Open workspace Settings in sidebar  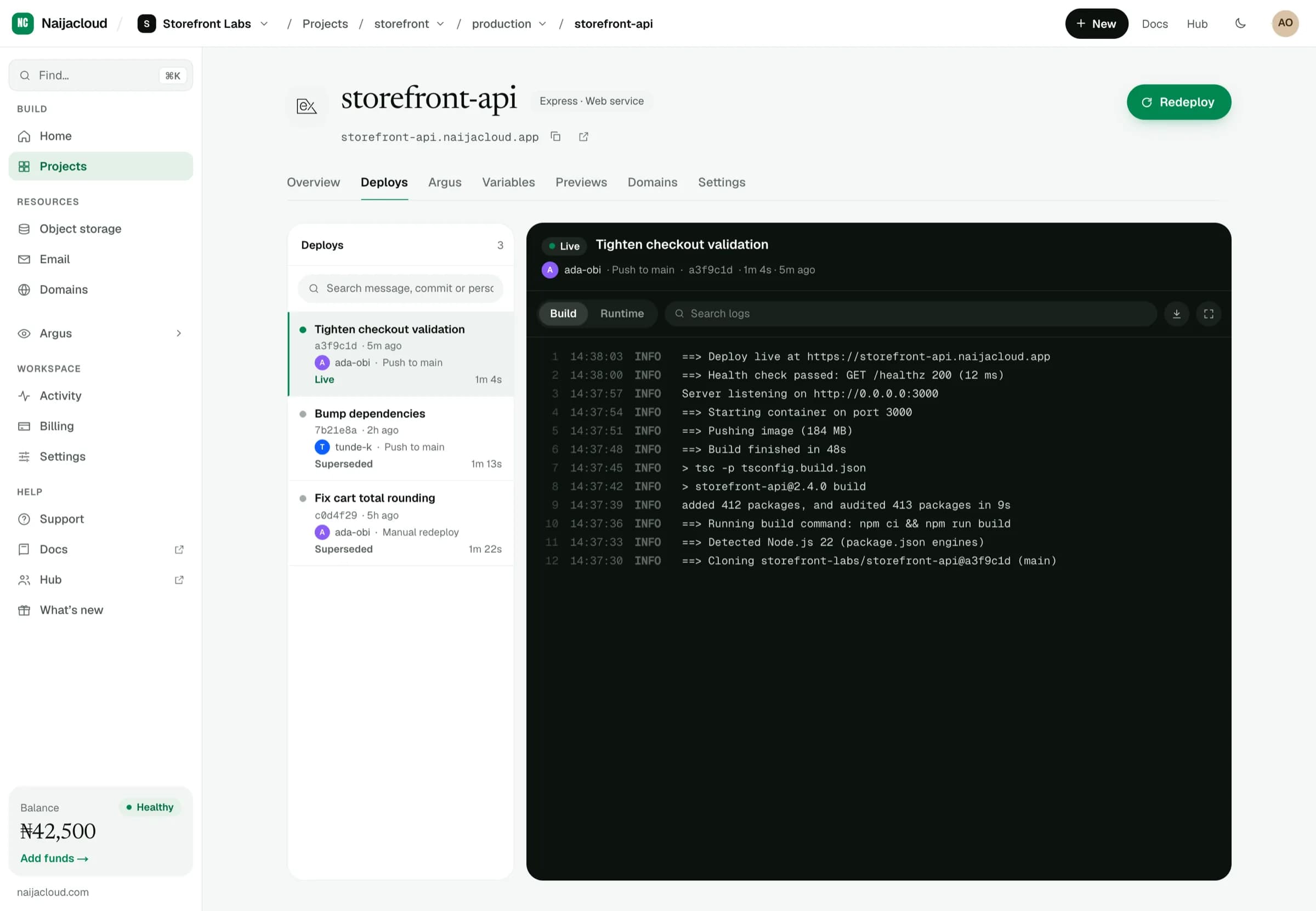coord(100,456)
